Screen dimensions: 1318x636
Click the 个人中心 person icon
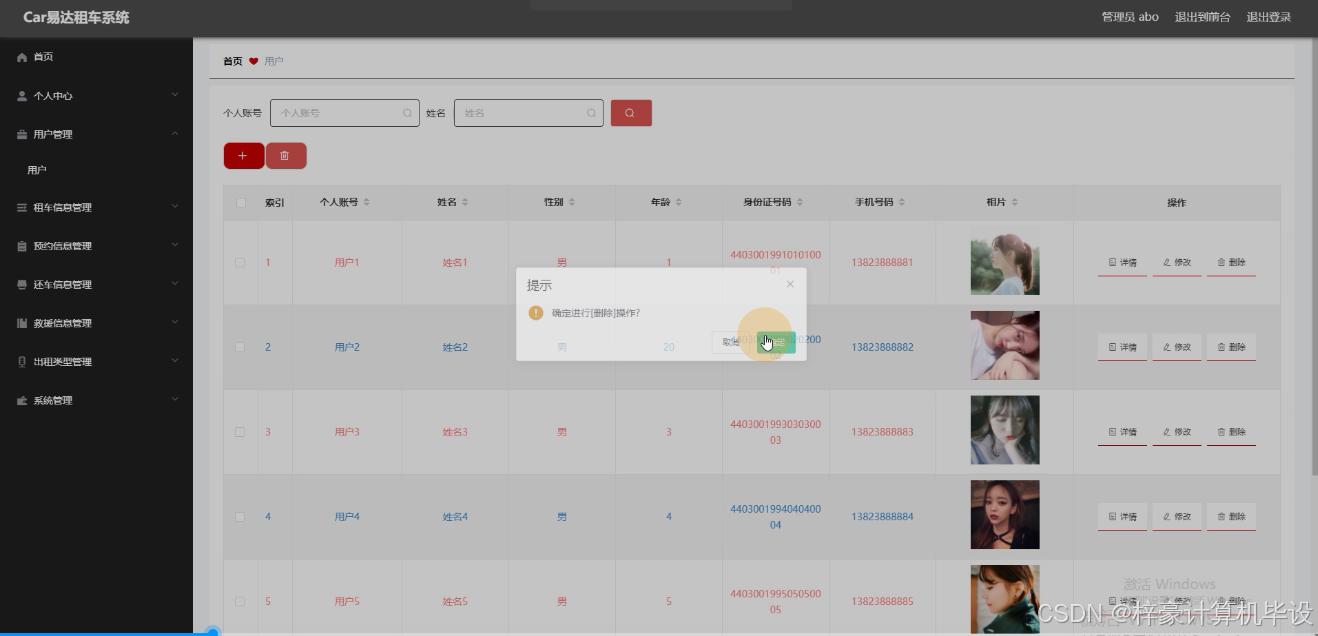(x=23, y=95)
